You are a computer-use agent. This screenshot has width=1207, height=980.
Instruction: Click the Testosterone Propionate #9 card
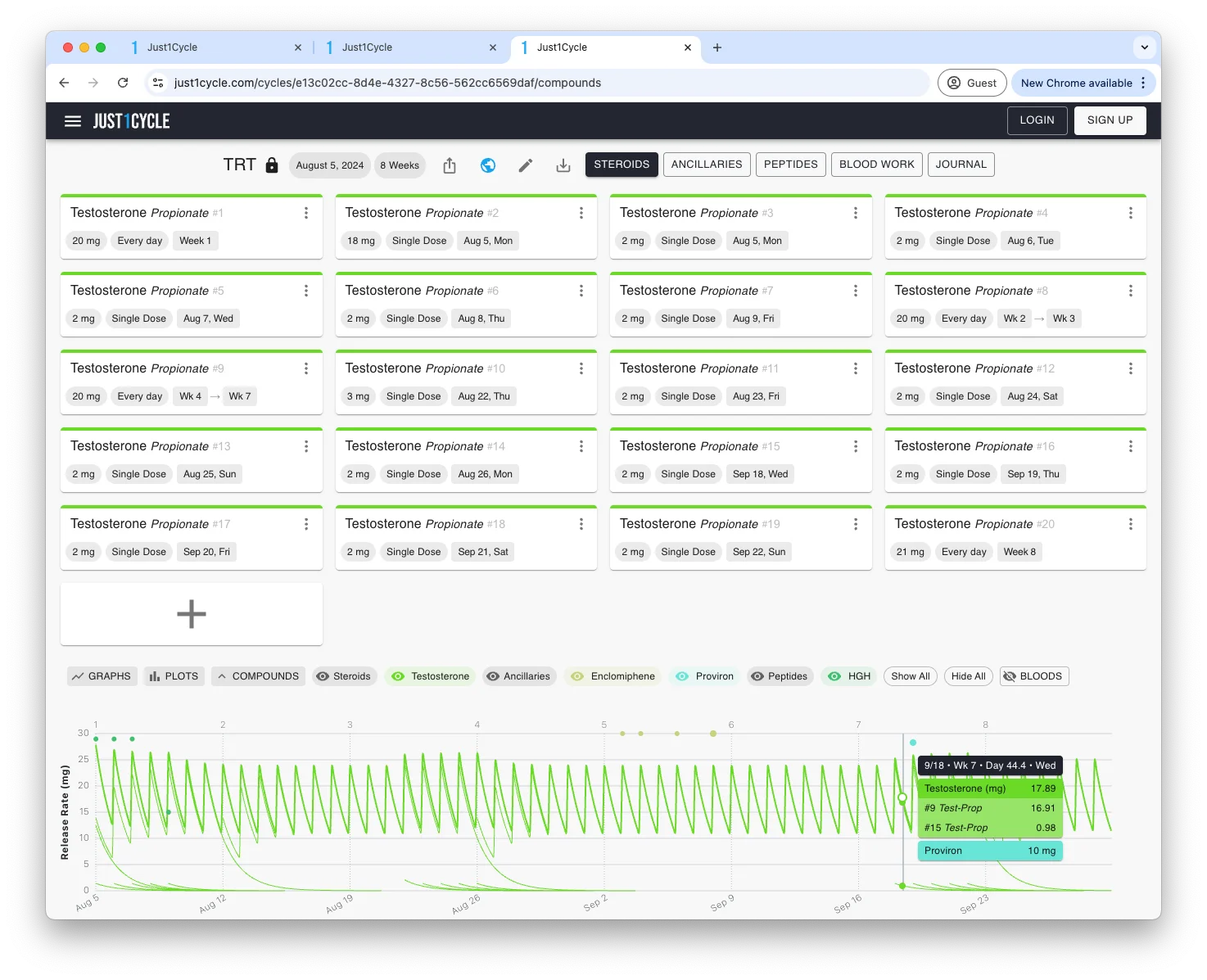tap(192, 382)
